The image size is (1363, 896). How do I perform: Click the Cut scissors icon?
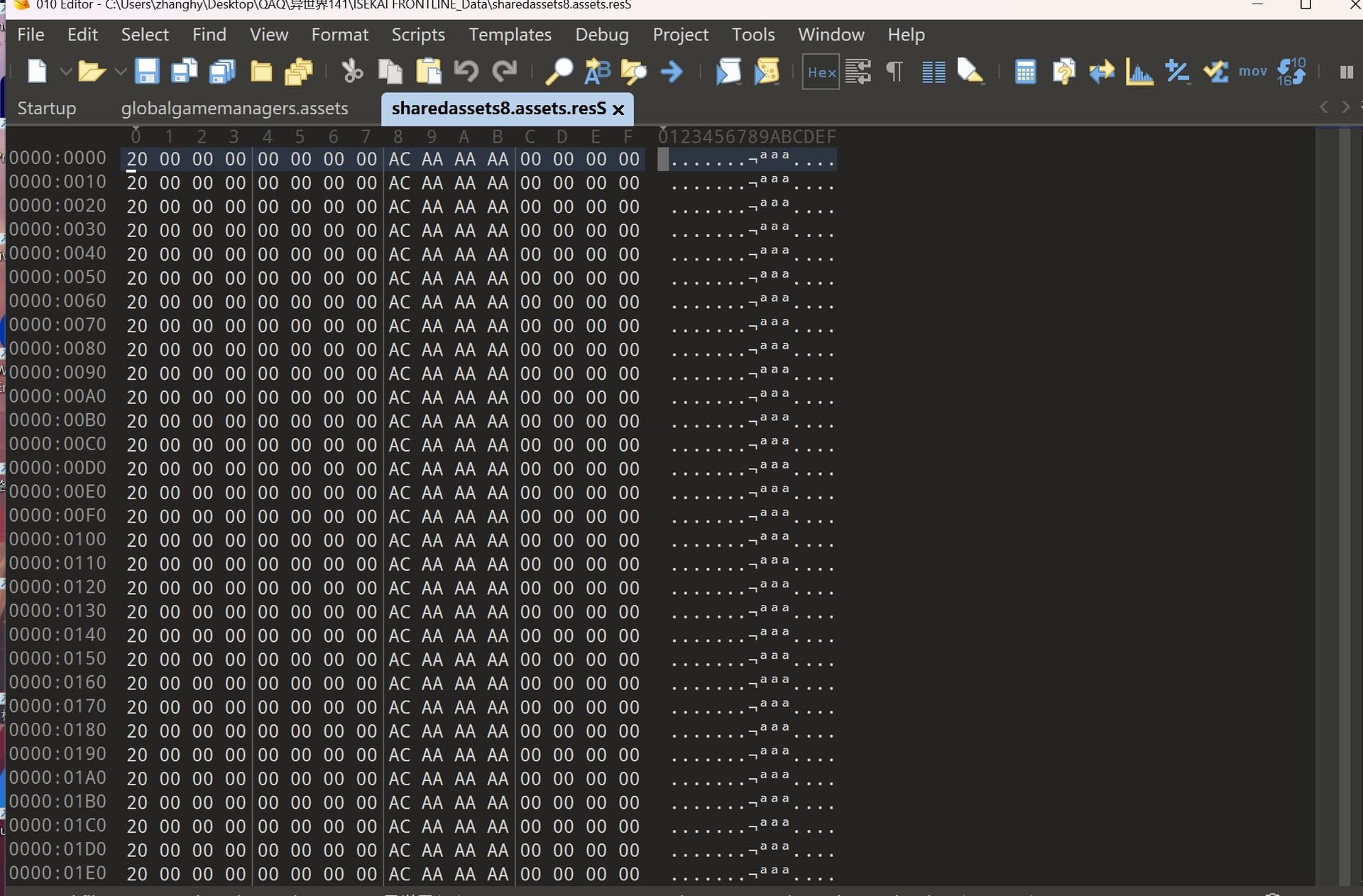point(352,72)
